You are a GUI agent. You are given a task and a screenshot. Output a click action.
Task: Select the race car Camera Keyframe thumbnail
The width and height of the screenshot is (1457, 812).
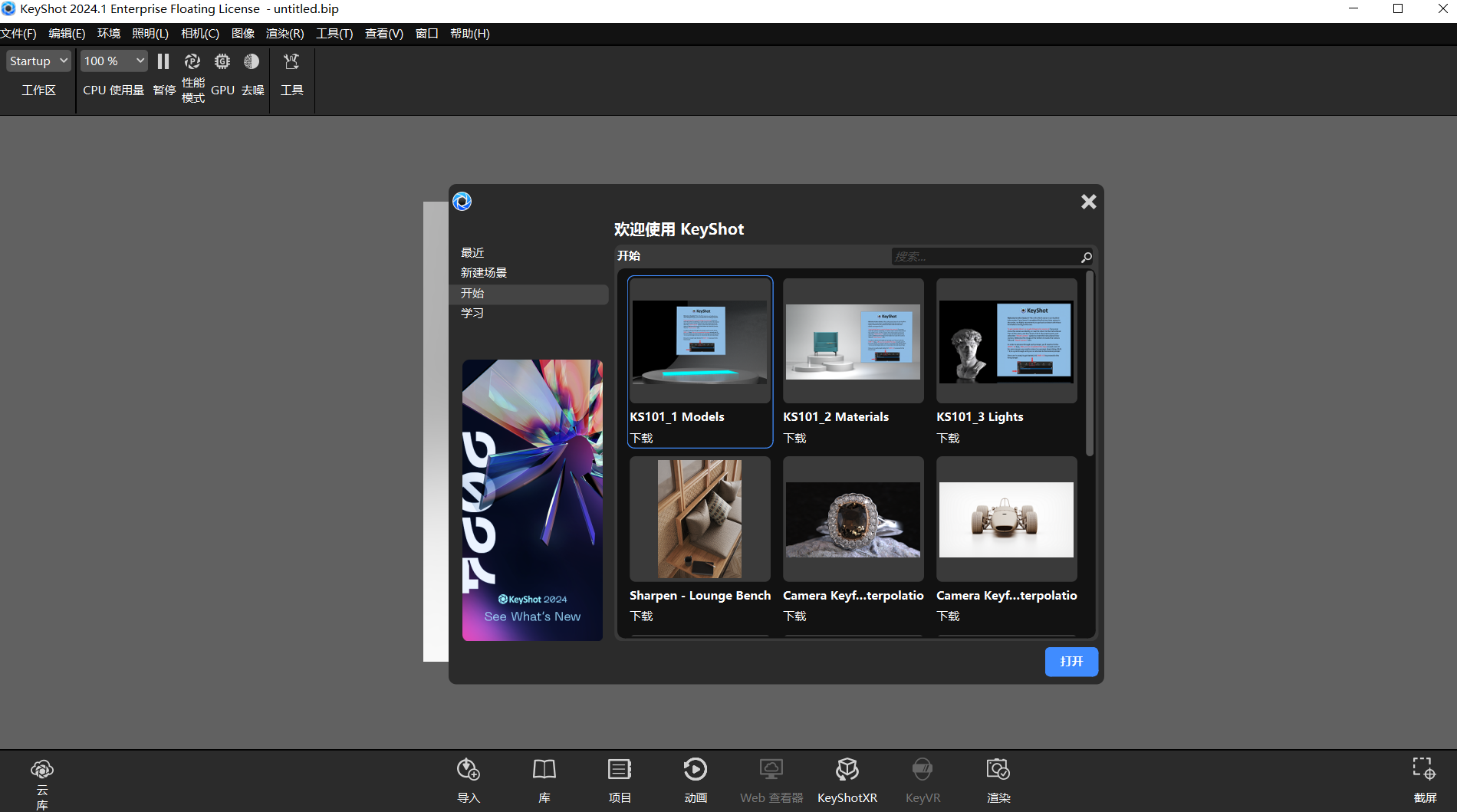pos(1006,519)
